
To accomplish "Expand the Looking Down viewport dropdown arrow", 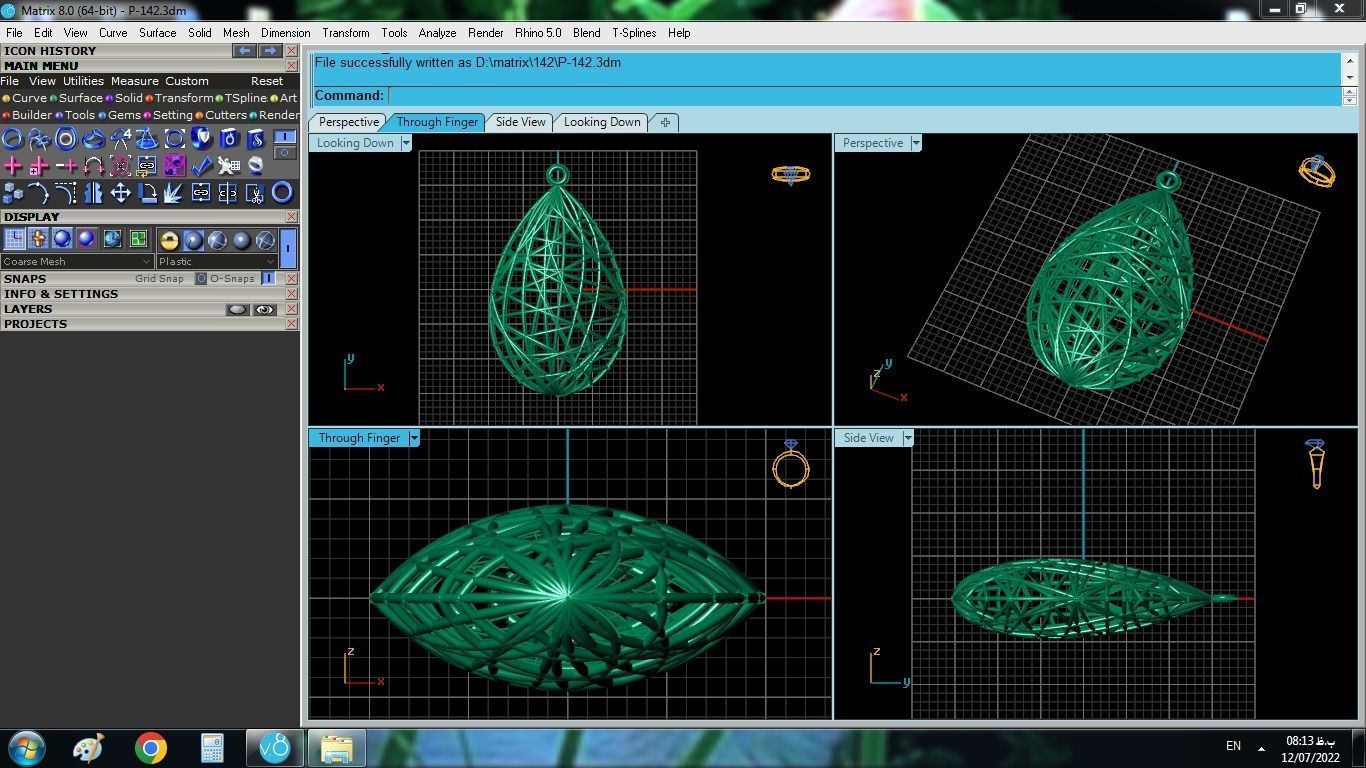I will tap(406, 143).
